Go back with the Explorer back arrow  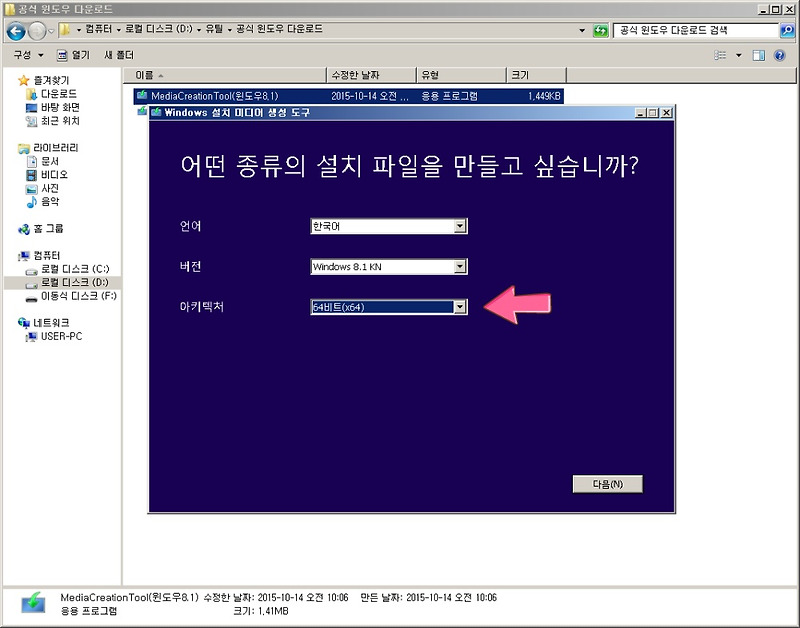pos(16,32)
